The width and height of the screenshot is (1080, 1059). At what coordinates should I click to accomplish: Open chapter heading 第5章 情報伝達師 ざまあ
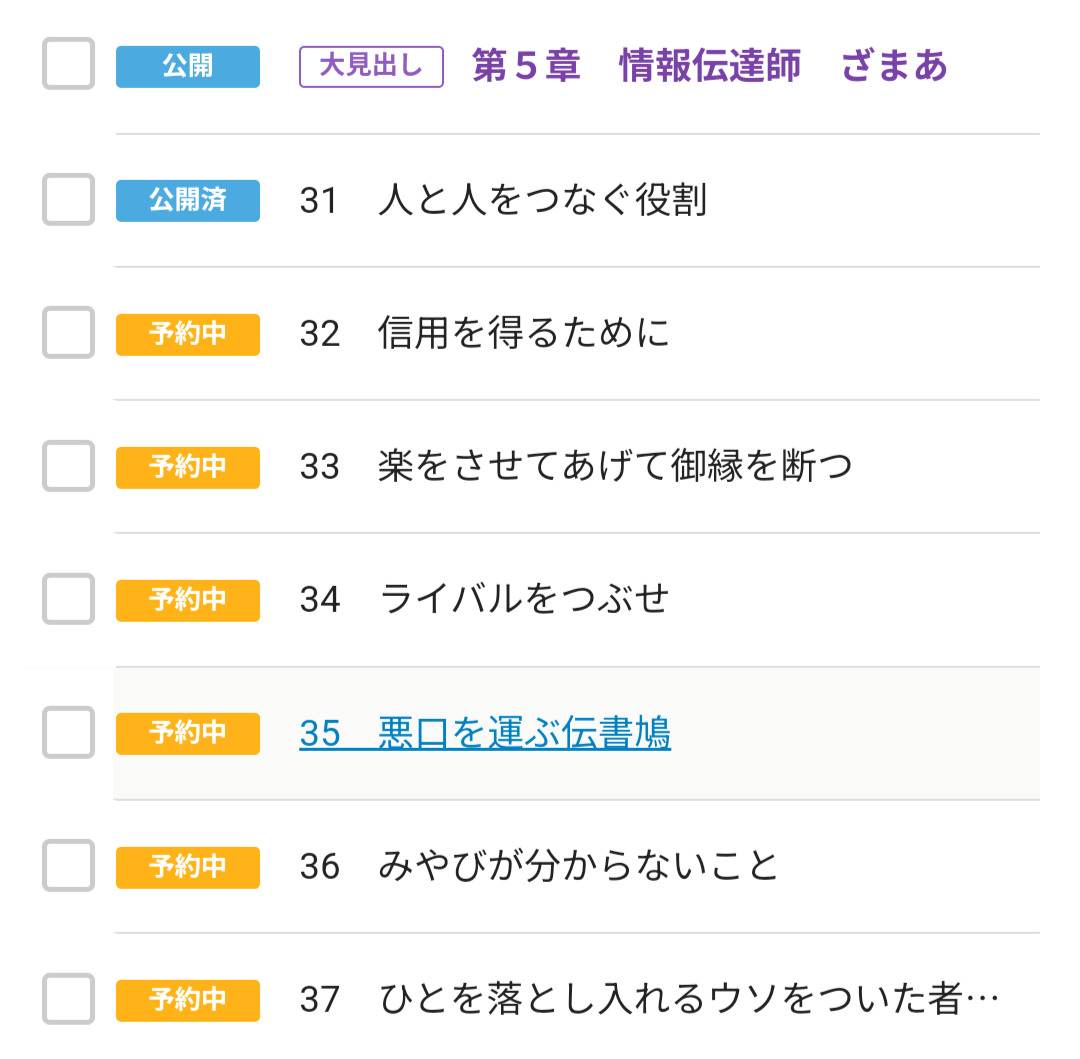[709, 66]
